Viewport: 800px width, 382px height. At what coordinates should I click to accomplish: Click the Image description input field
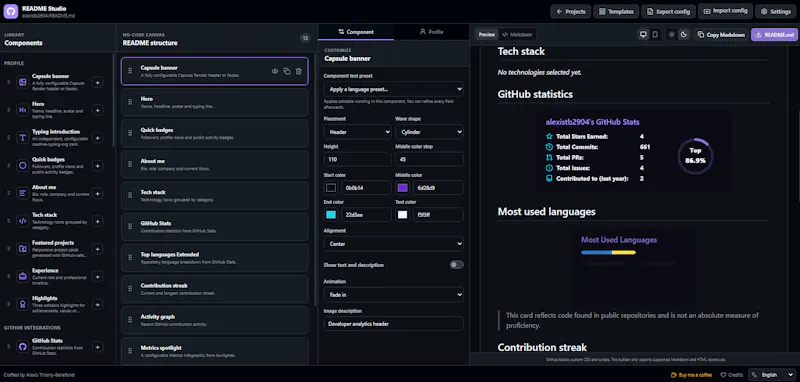point(393,324)
